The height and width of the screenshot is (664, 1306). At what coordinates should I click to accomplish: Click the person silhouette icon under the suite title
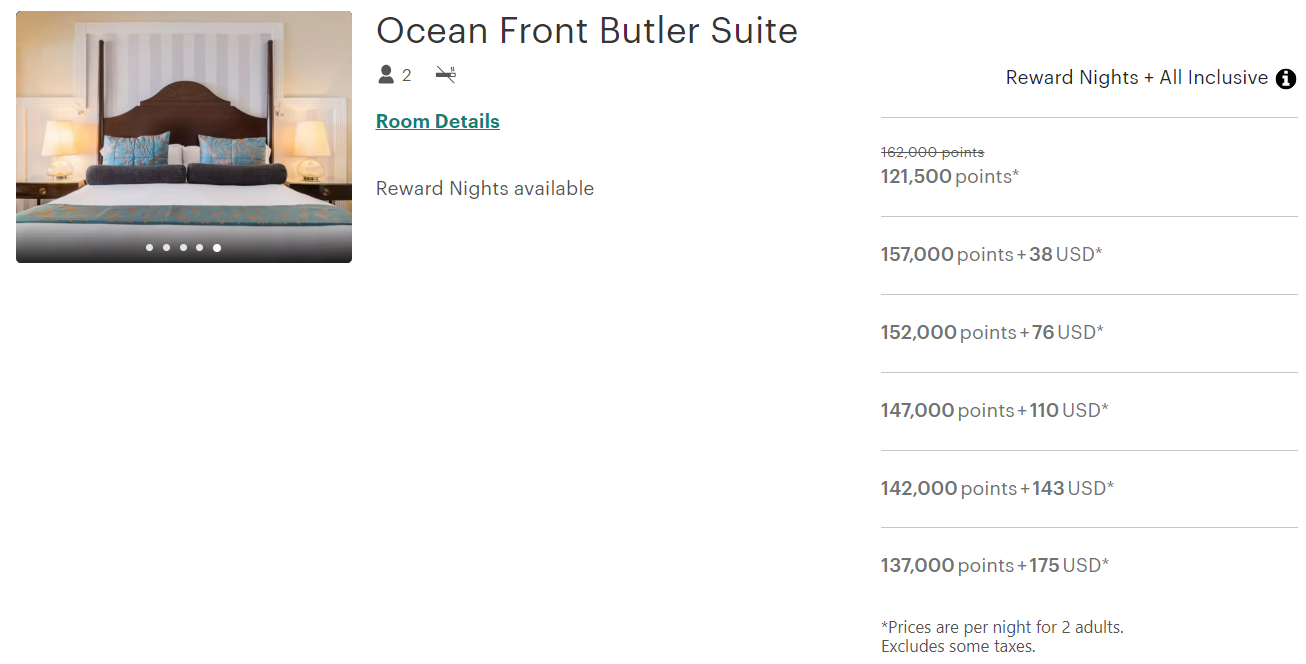pos(385,74)
